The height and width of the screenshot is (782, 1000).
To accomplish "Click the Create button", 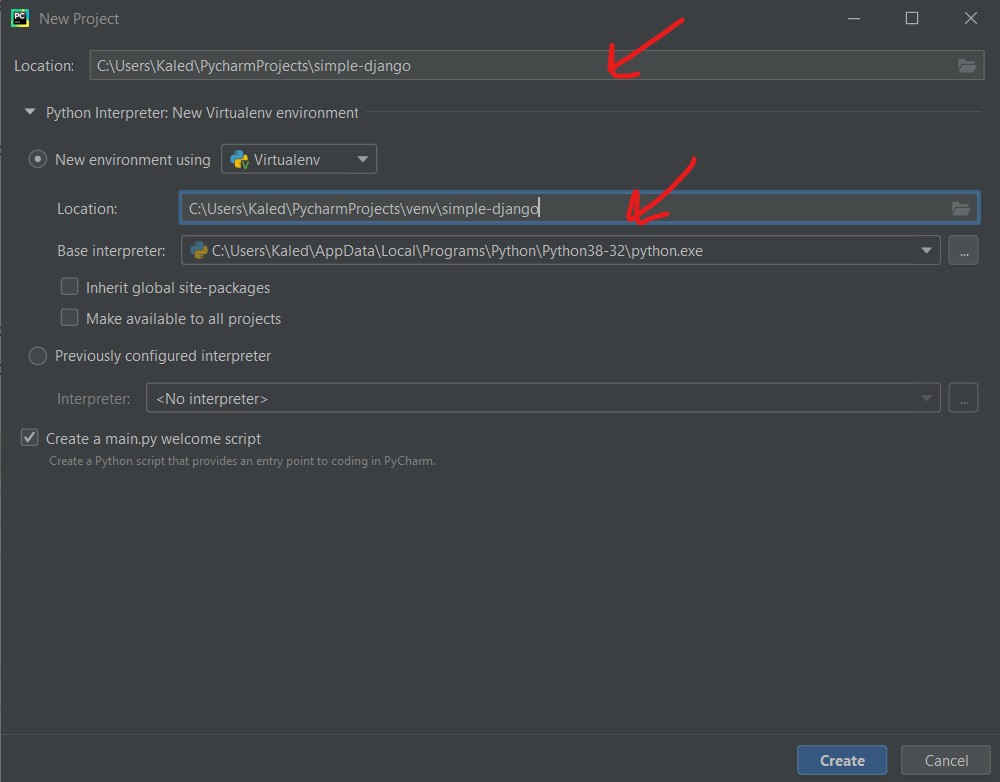I will [842, 760].
